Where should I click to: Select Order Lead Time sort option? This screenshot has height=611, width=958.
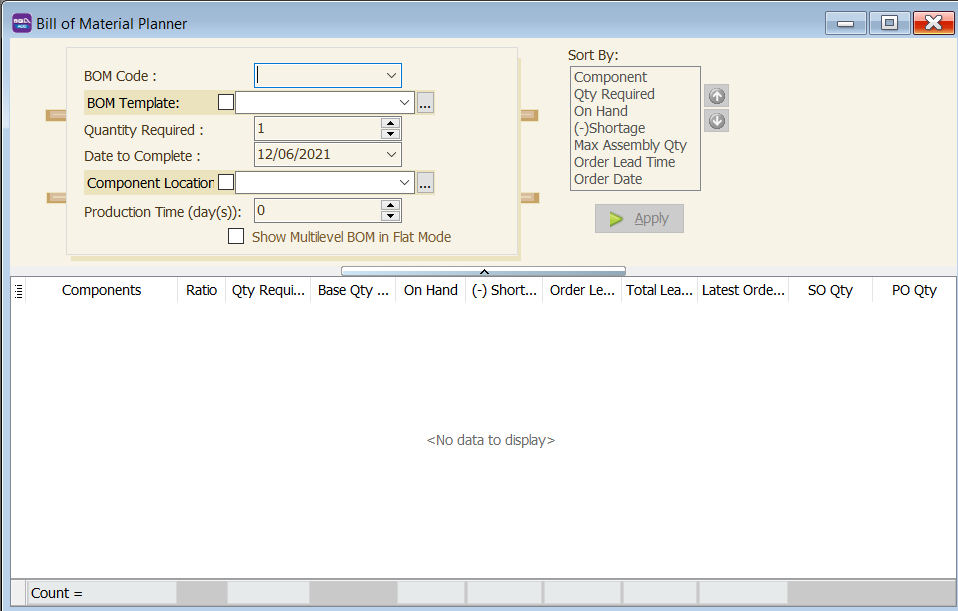[x=624, y=162]
